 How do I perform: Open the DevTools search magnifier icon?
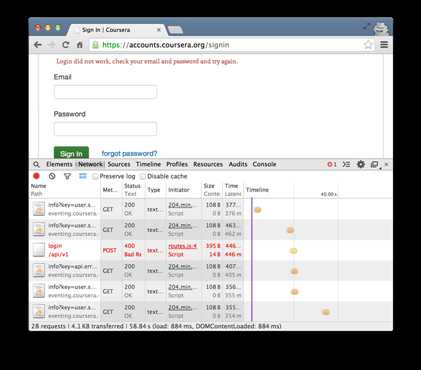[37, 164]
